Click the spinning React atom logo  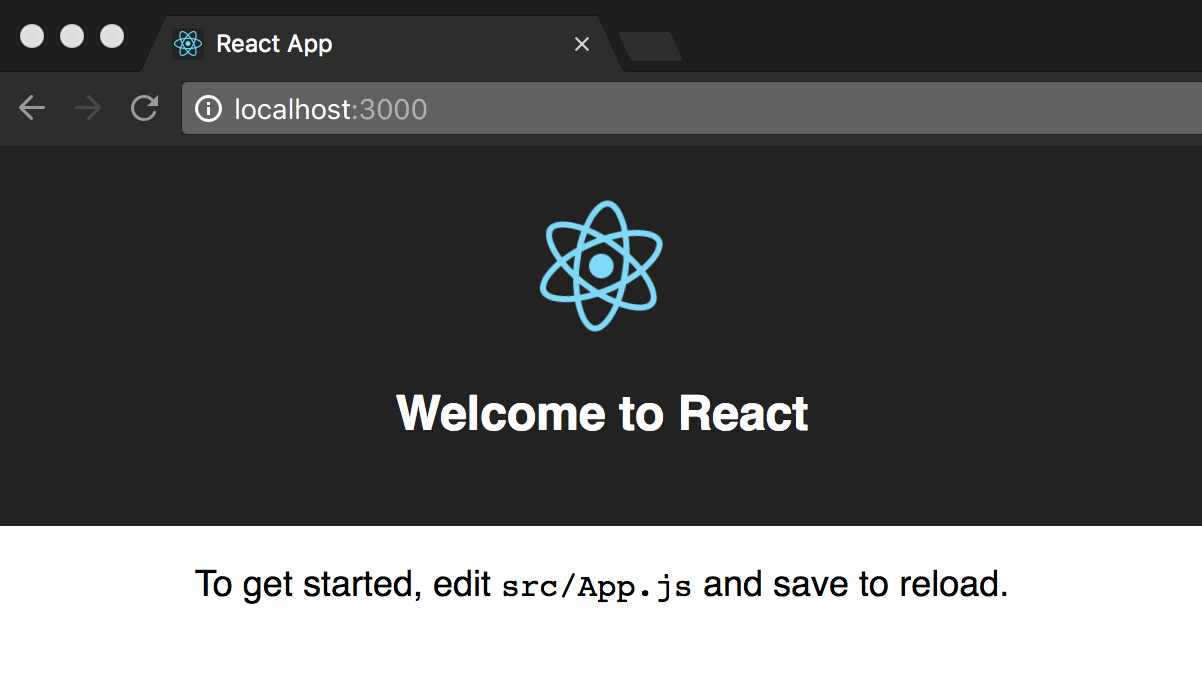click(x=601, y=265)
